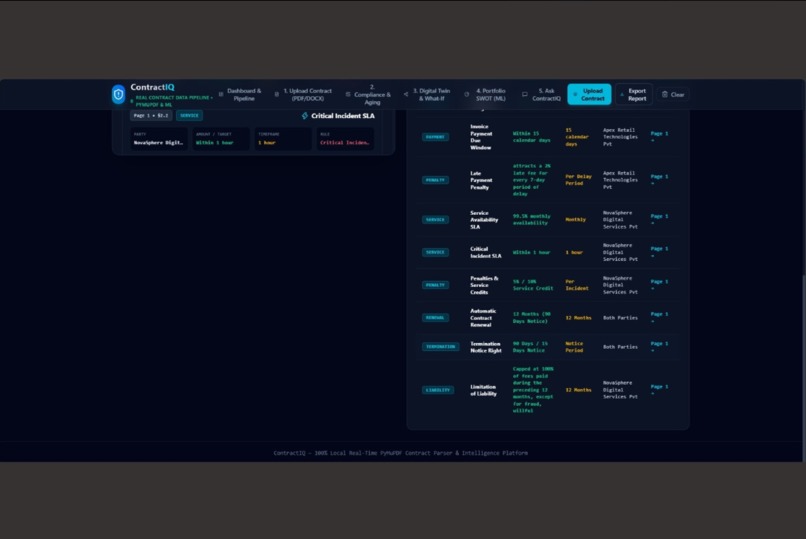806x539 pixels.
Task: Click the Export Report button
Action: tap(634, 95)
